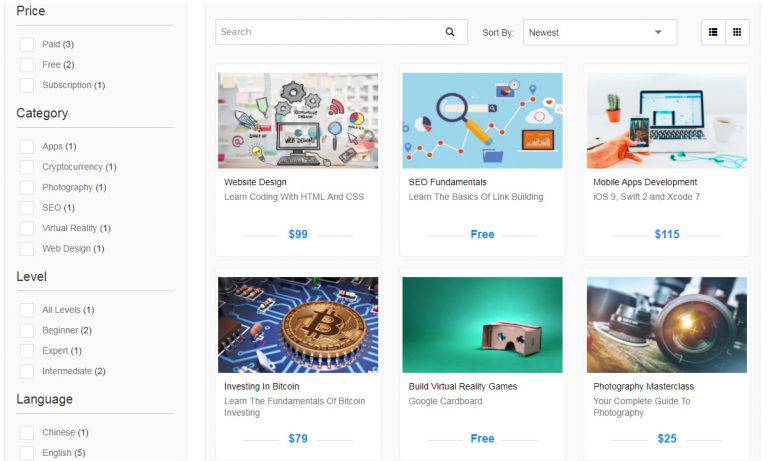The image size is (768, 461).
Task: Toggle the English language filter
Action: (x=27, y=453)
